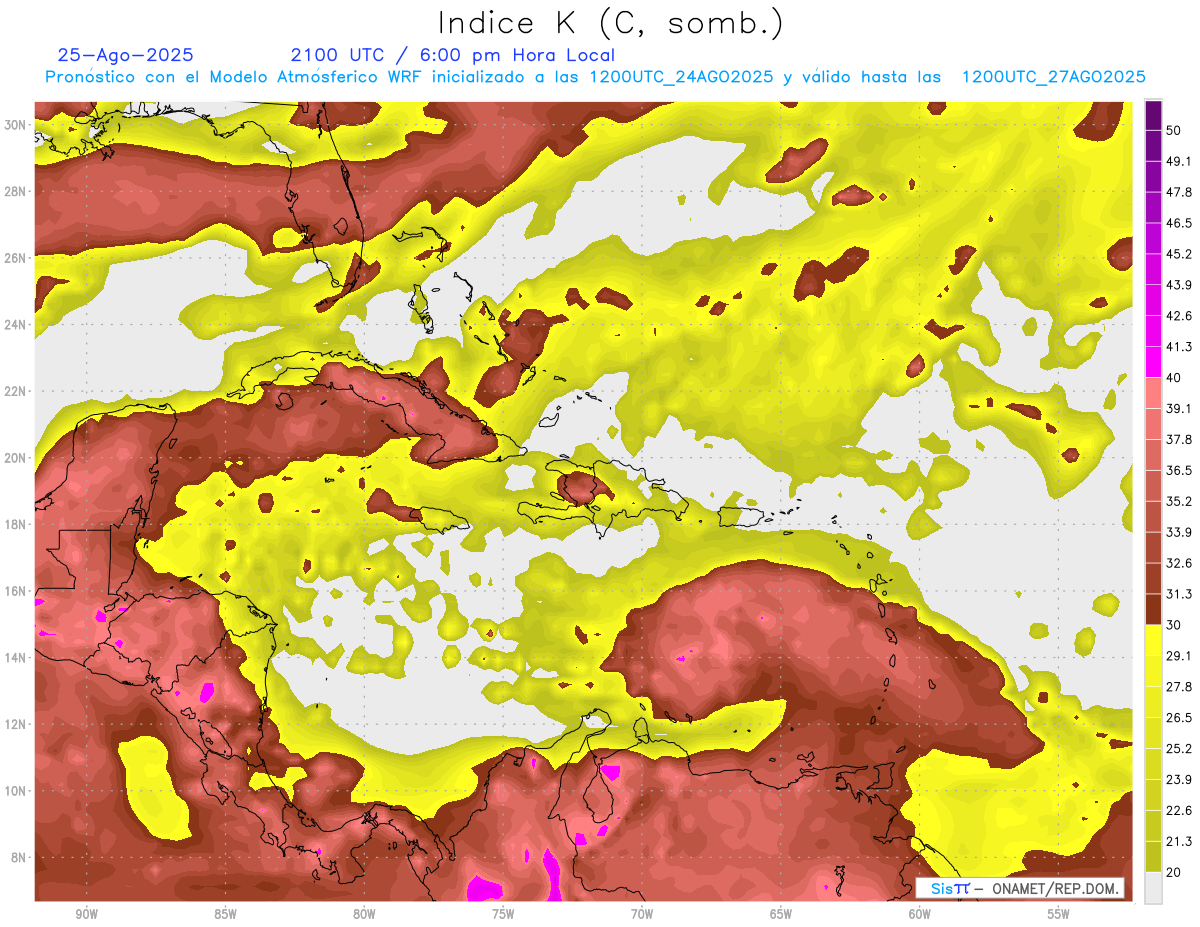The height and width of the screenshot is (927, 1200).
Task: Click the legend value 30
Action: [1174, 625]
